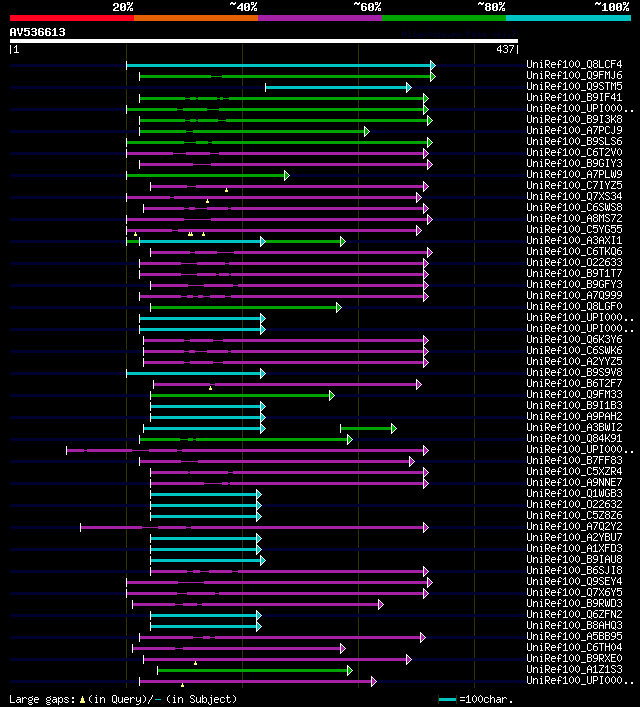Select the UniRef100_C6TKQ6 label

(574, 252)
